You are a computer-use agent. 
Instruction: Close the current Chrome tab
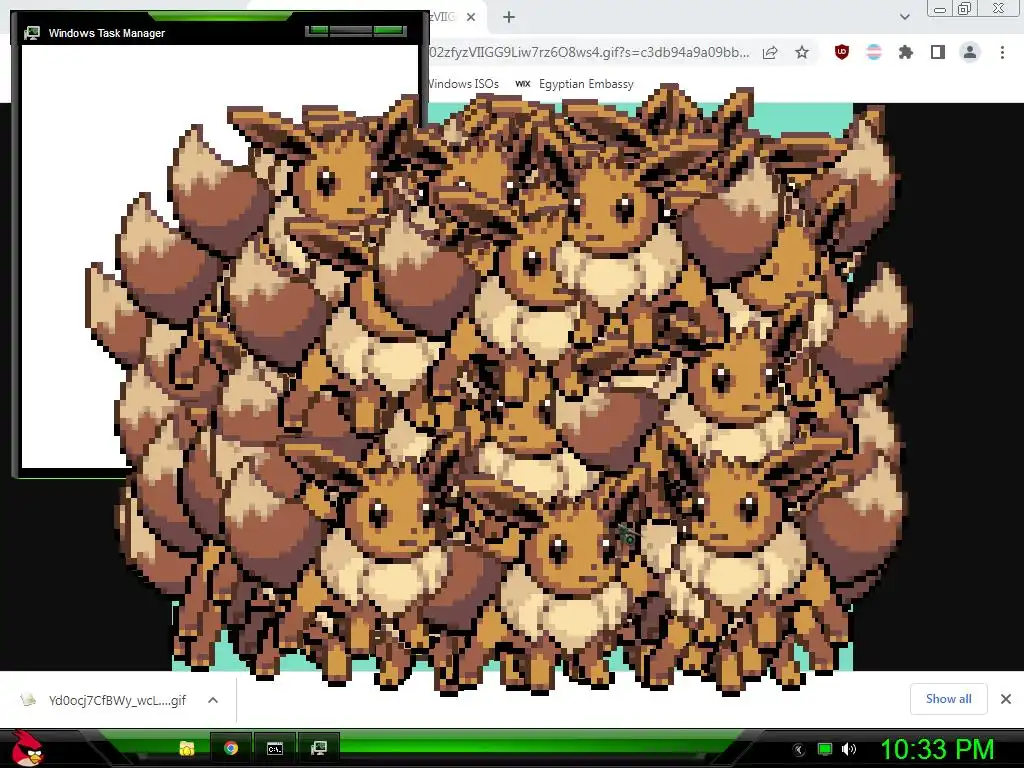(x=471, y=17)
